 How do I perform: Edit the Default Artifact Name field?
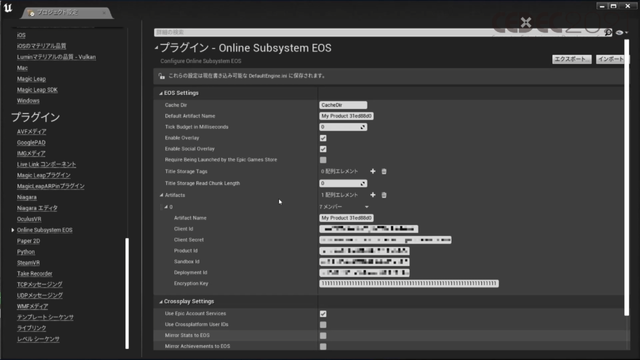(x=346, y=116)
